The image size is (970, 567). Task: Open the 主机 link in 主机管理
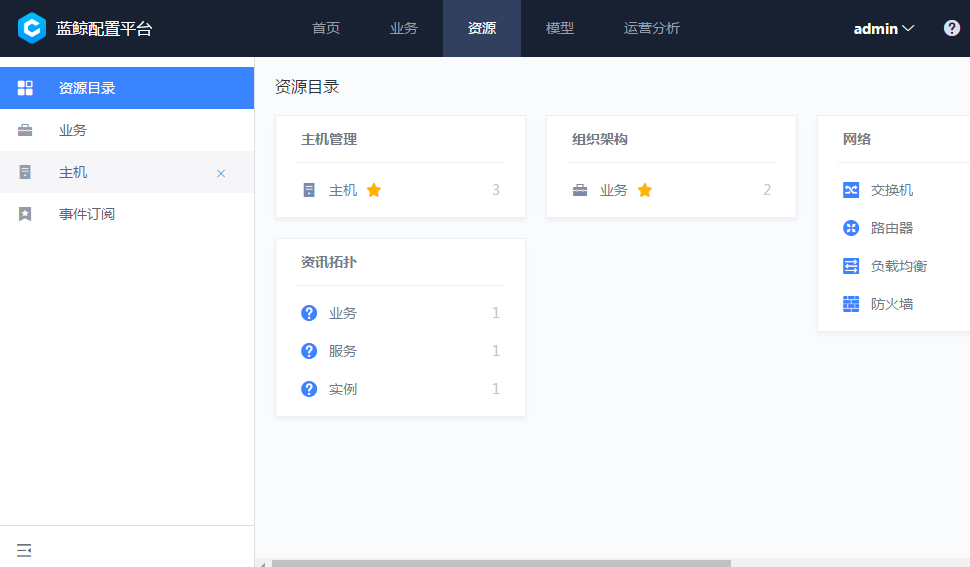point(343,190)
